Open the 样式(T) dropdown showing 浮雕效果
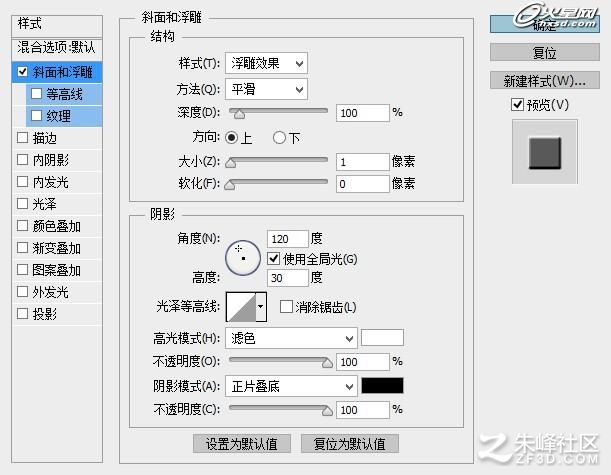The image size is (611, 475). coord(266,63)
